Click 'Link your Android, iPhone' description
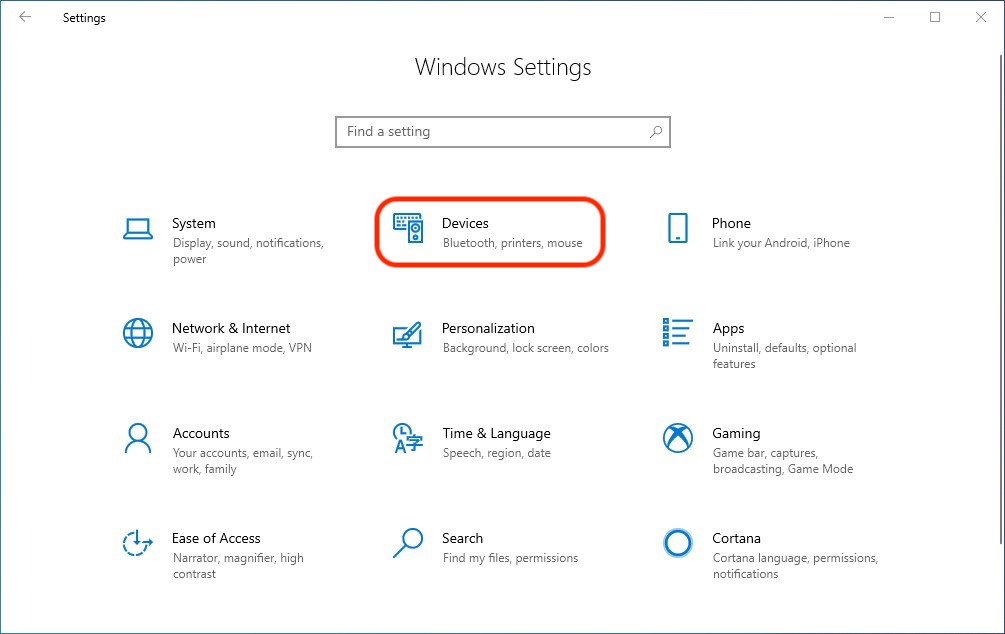The image size is (1005, 634). [781, 243]
